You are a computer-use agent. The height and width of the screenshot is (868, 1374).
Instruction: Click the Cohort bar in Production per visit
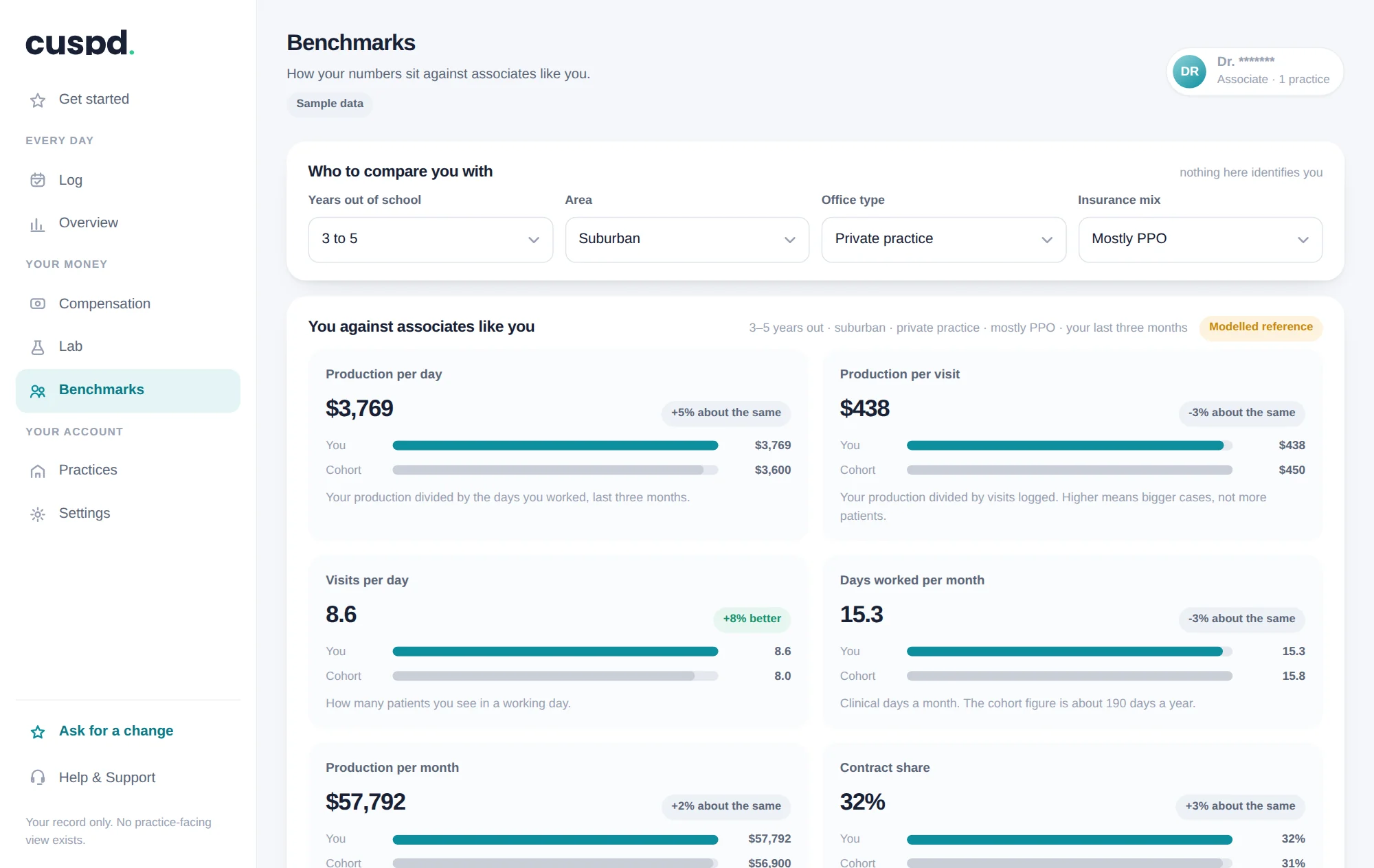(1070, 470)
